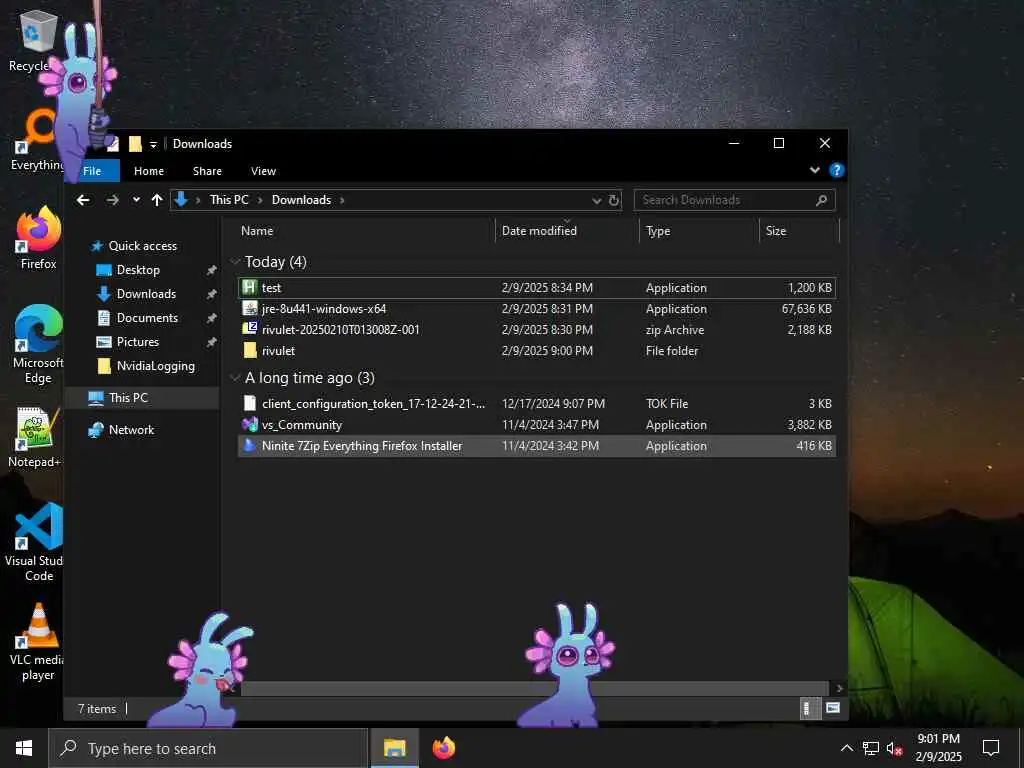Open the View ribbon tab
Screen dimensions: 1024x768
click(x=263, y=171)
